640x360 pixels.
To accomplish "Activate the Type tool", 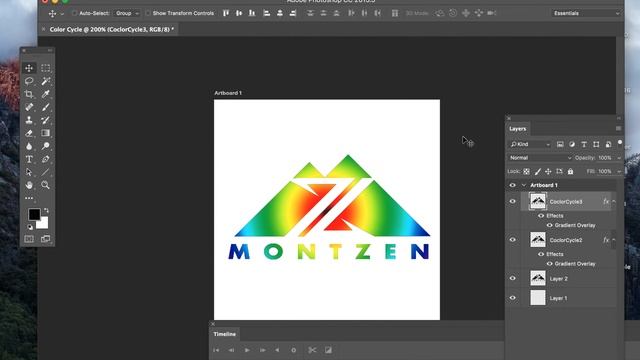I will [x=29, y=159].
